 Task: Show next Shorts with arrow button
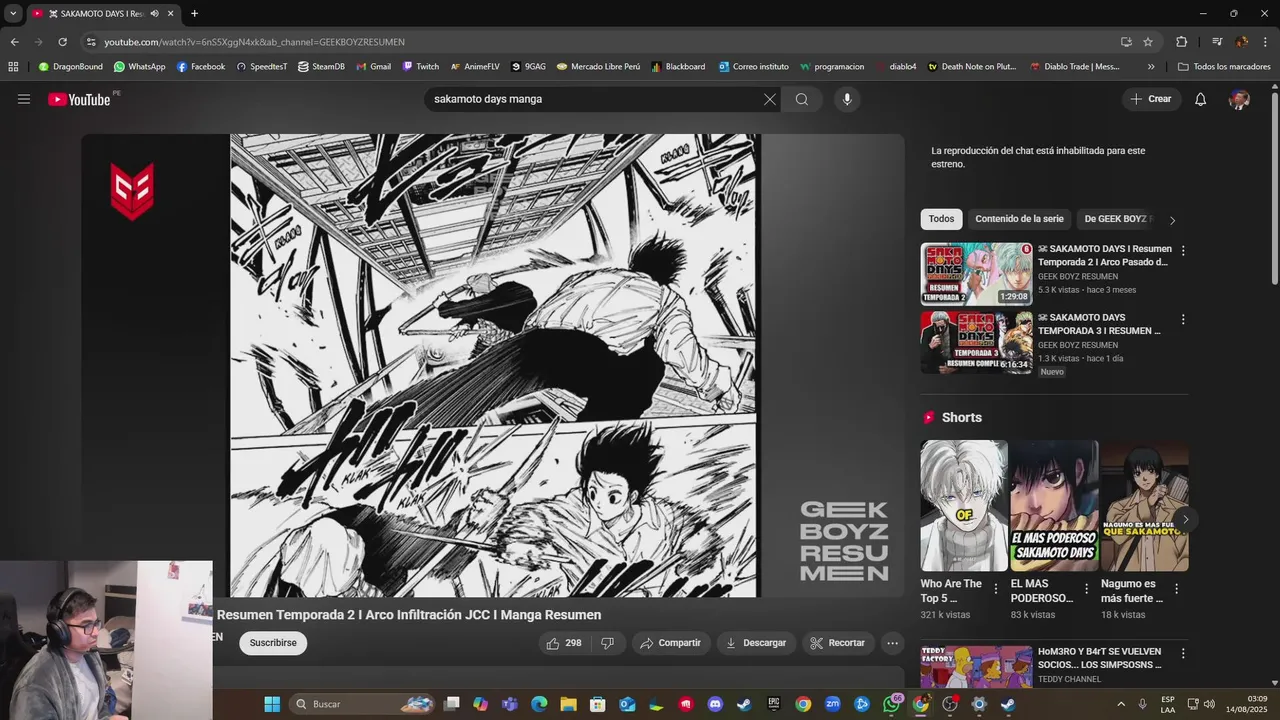pyautogui.click(x=1185, y=519)
